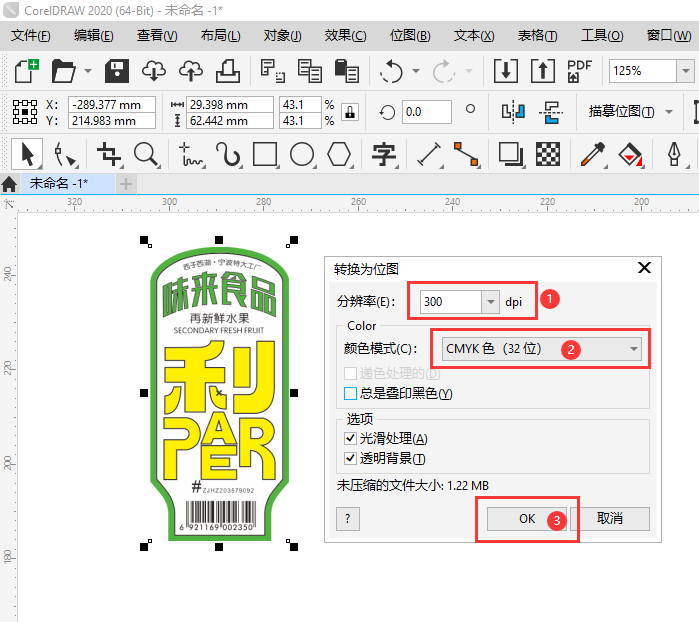Click the cloud download icon
This screenshot has width=699, height=622.
[154, 71]
